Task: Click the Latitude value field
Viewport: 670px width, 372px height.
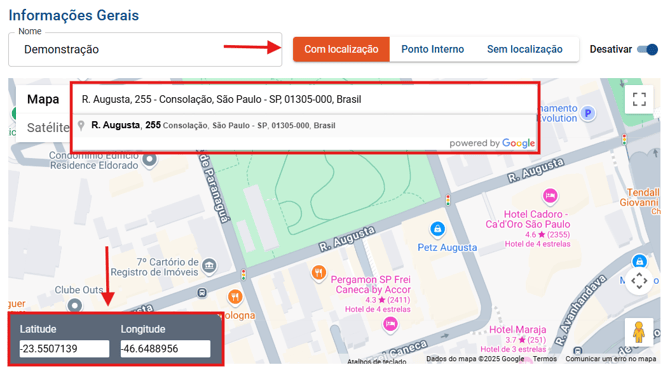Action: coord(64,349)
